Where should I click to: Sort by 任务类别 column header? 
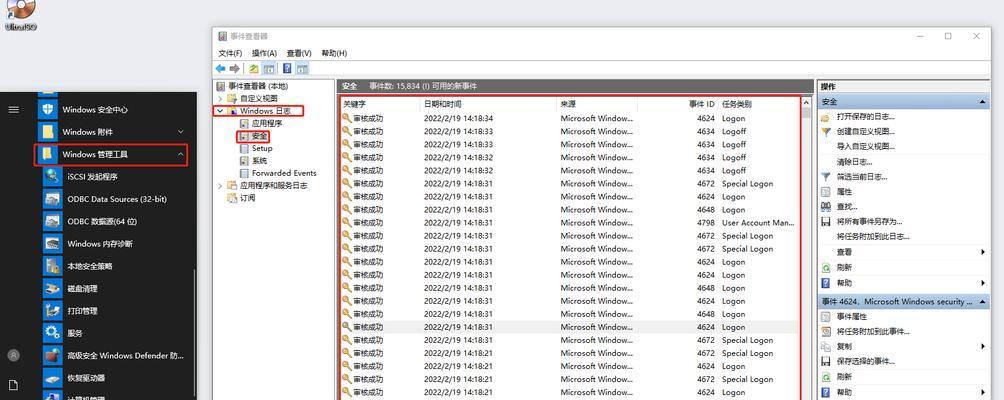pos(758,104)
